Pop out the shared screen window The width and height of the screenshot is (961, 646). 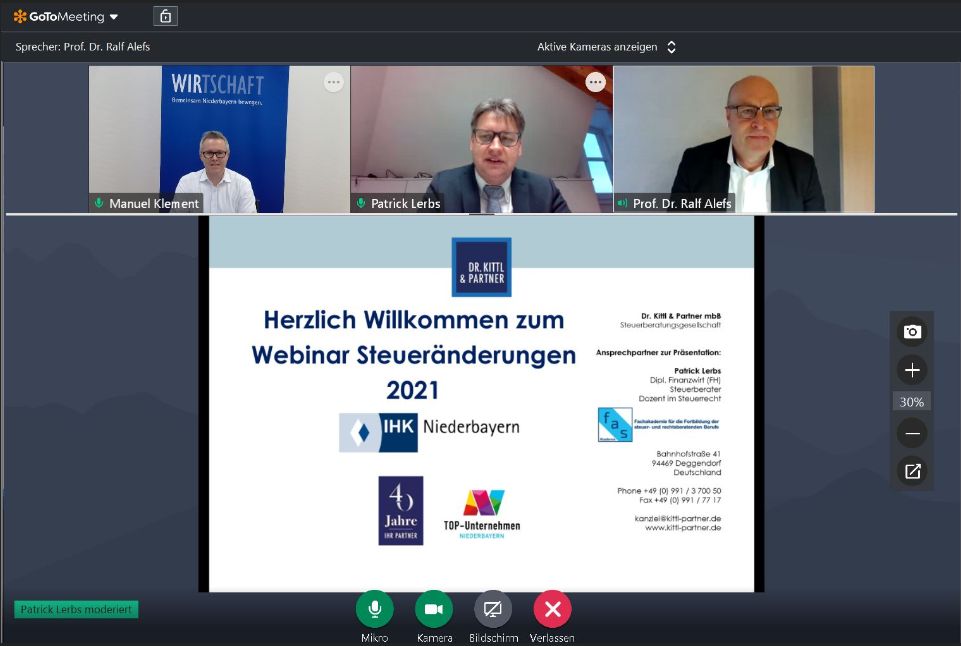[911, 471]
